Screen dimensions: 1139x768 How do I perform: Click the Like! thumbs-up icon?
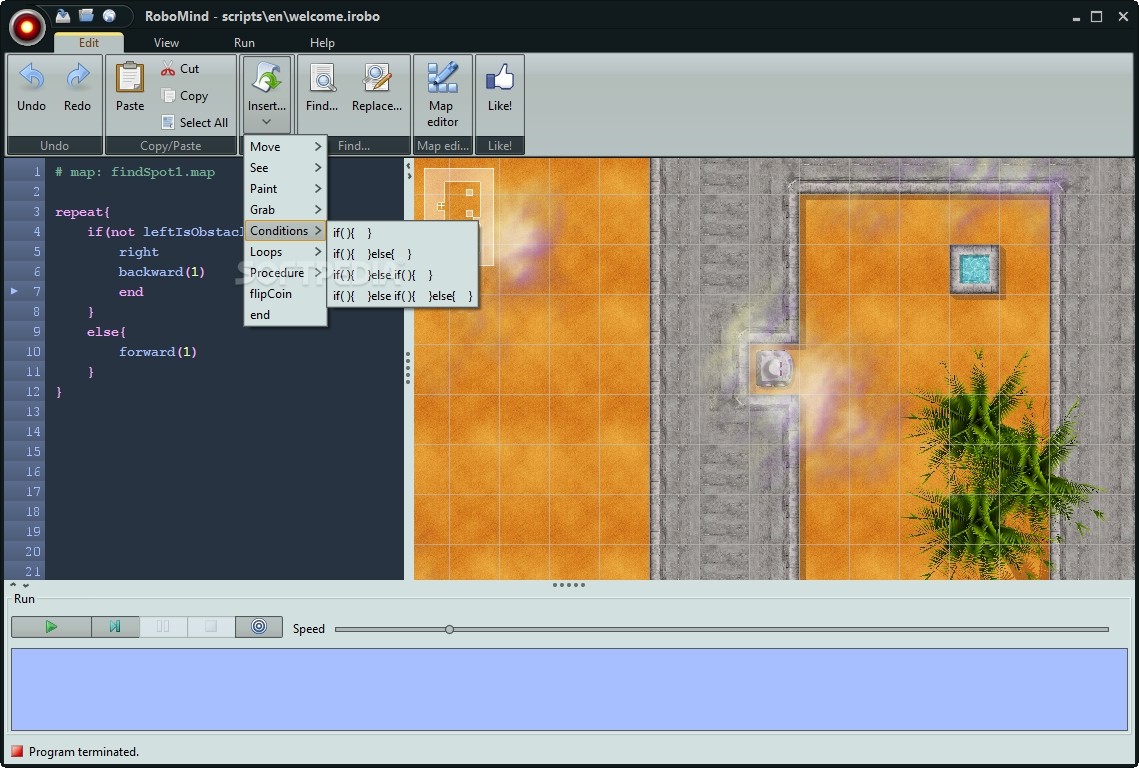[x=499, y=75]
